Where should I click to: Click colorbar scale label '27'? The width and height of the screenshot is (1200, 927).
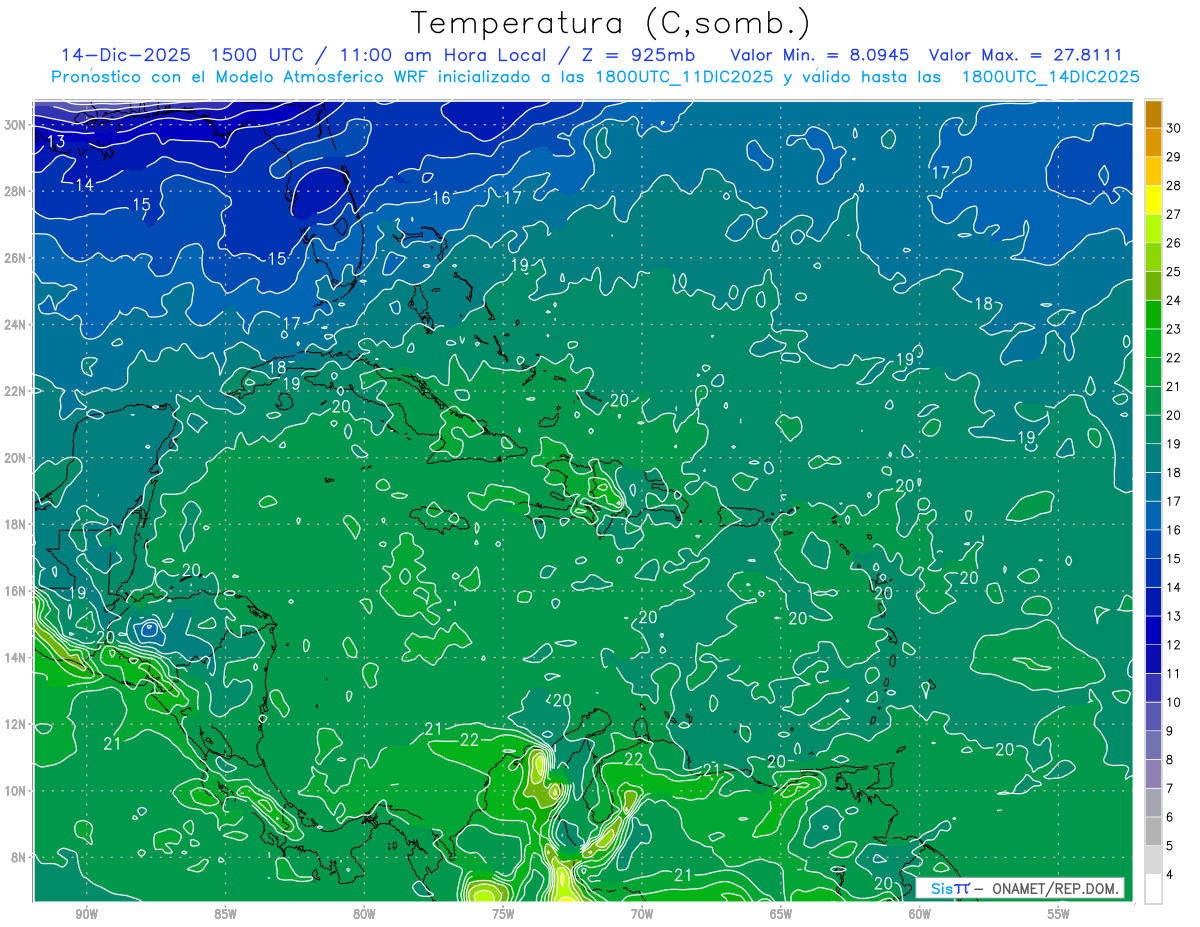[1174, 214]
